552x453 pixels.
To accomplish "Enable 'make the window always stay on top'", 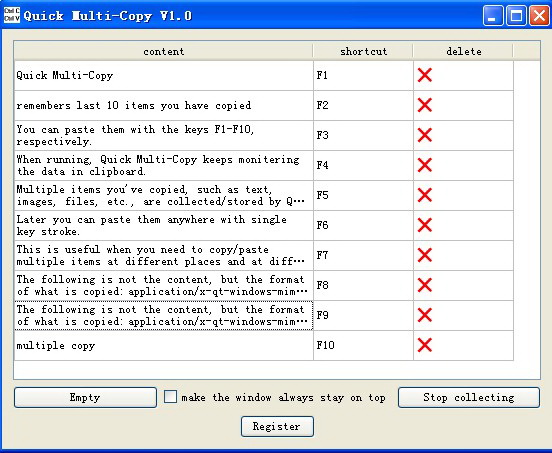I will coord(170,397).
